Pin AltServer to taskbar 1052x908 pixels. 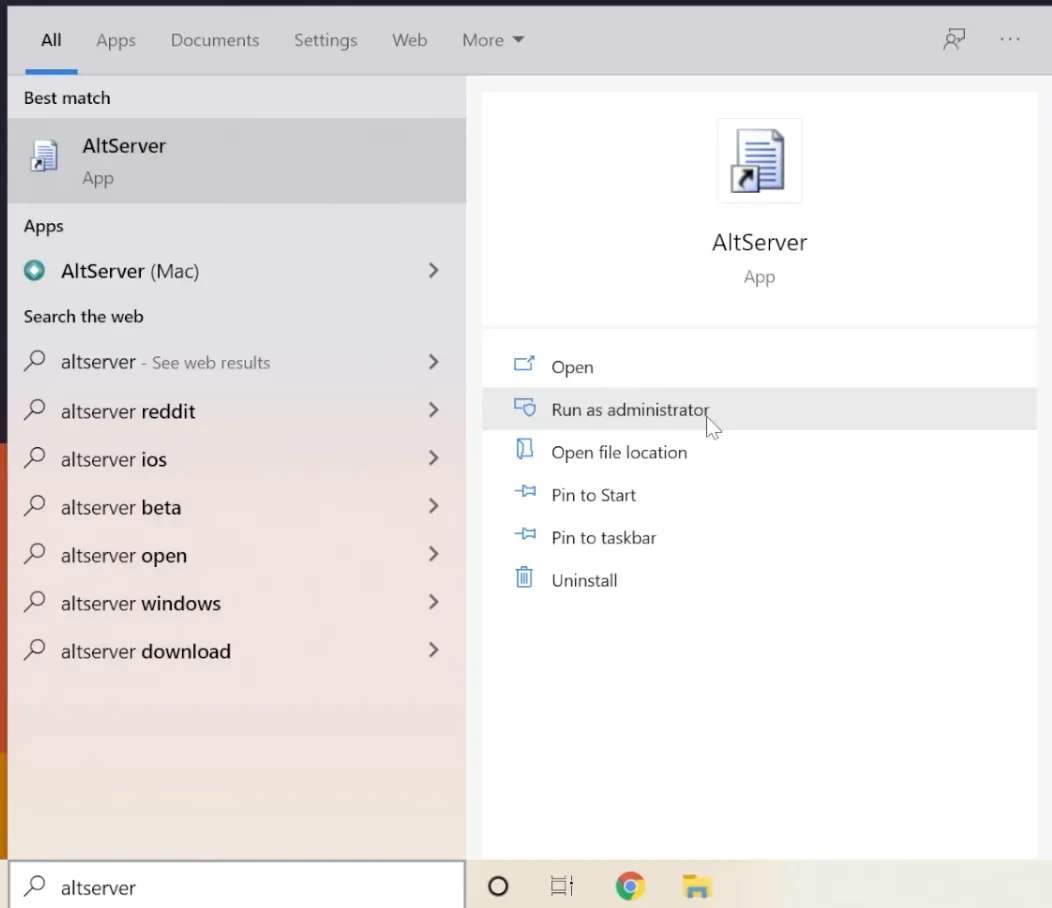[x=603, y=538]
